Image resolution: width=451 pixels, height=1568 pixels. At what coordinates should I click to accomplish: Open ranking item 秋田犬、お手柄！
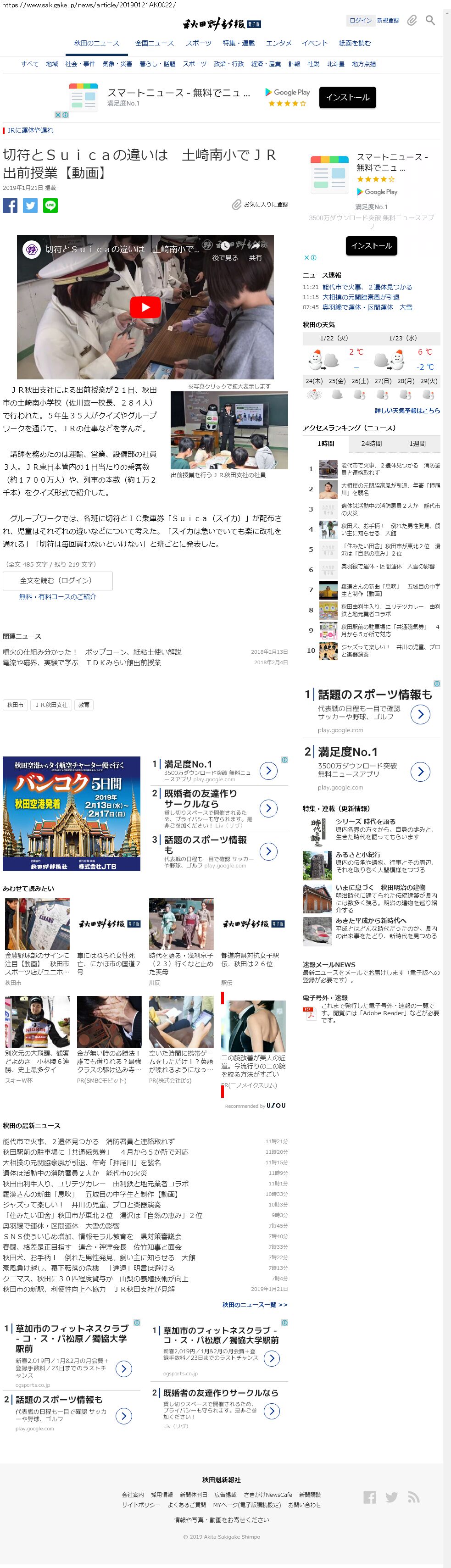[390, 529]
